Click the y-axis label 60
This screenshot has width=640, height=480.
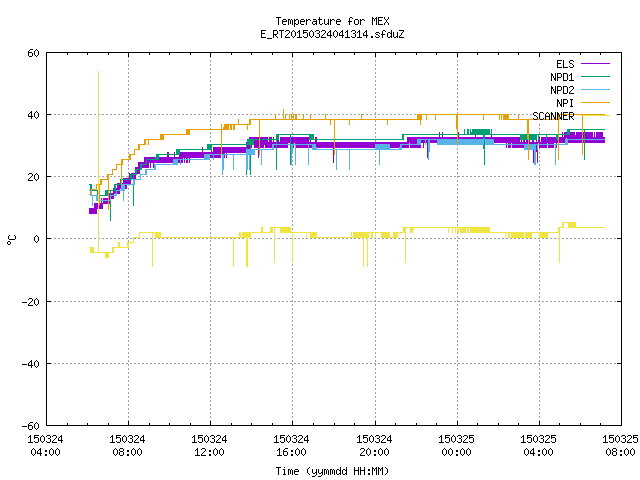coord(33,53)
